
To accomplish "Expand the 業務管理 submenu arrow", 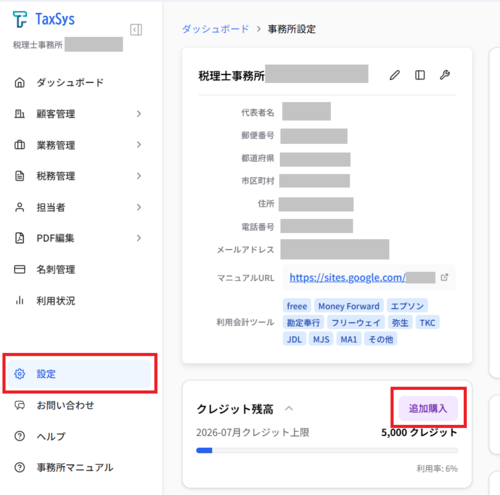I will click(x=139, y=145).
